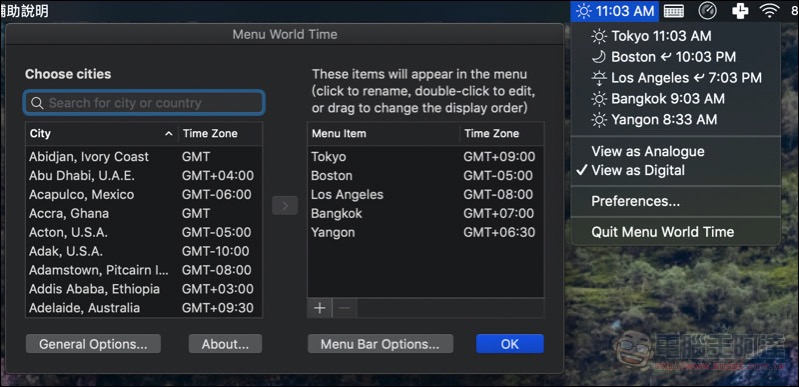The width and height of the screenshot is (799, 387).
Task: Open Preferences... from the menu
Action: click(x=676, y=201)
